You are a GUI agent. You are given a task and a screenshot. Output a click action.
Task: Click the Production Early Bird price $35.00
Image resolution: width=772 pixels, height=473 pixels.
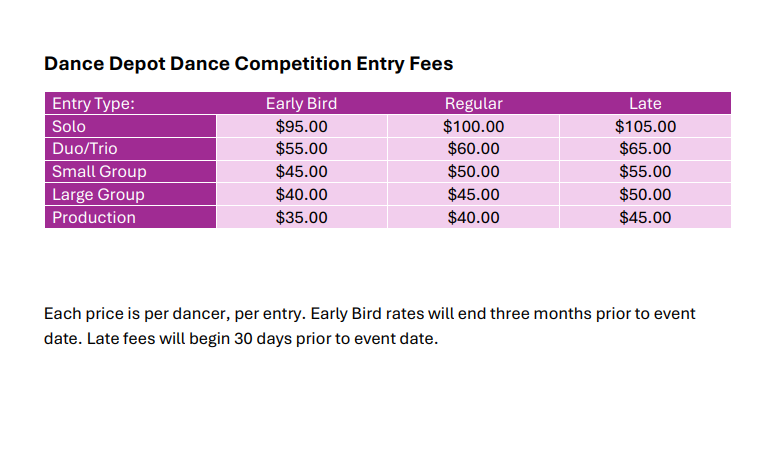click(301, 217)
